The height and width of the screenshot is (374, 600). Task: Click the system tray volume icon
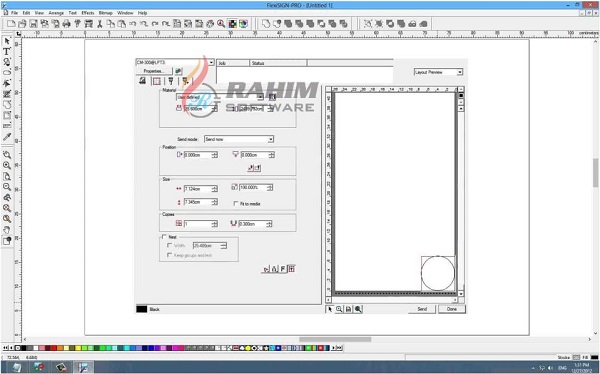551,368
